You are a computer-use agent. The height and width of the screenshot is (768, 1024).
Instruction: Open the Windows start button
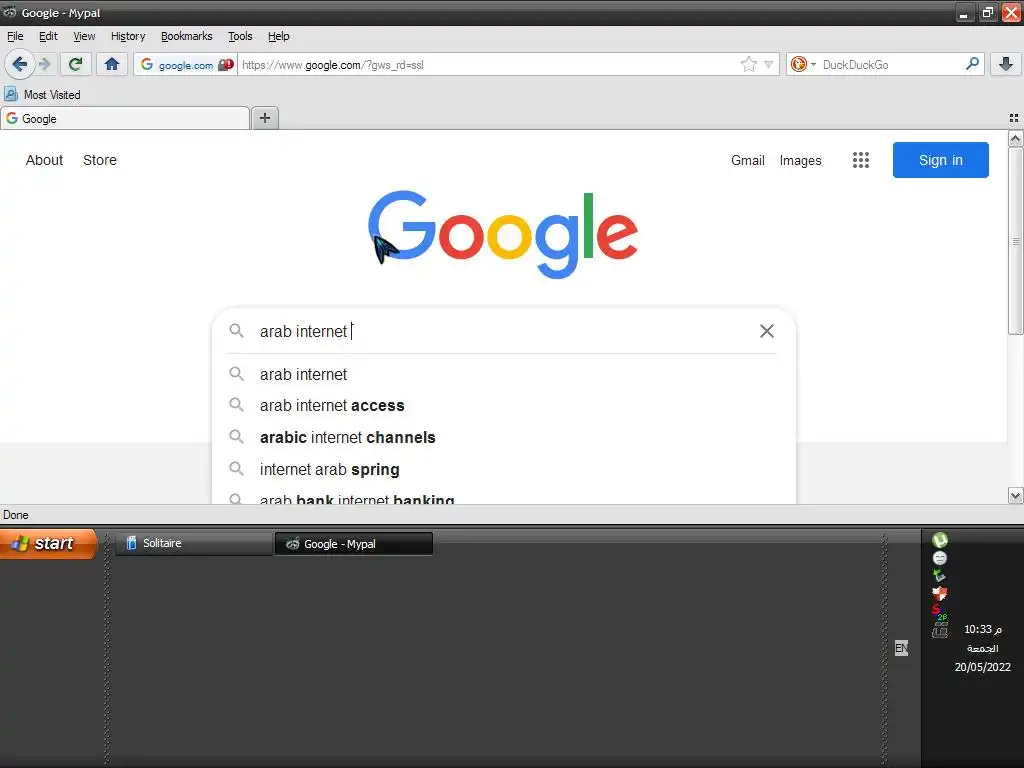point(49,543)
